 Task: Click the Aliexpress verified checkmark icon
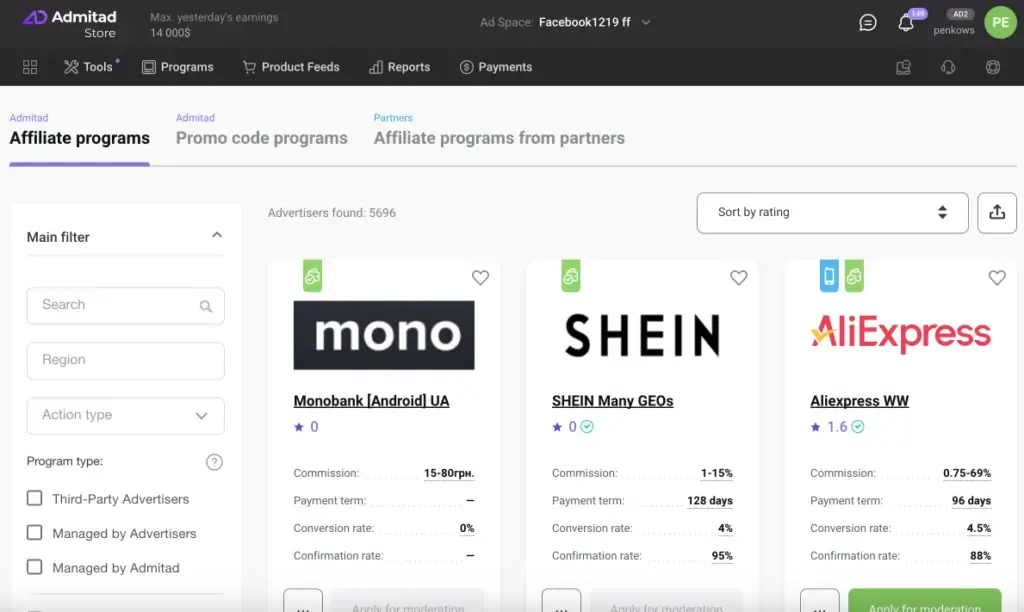857,427
